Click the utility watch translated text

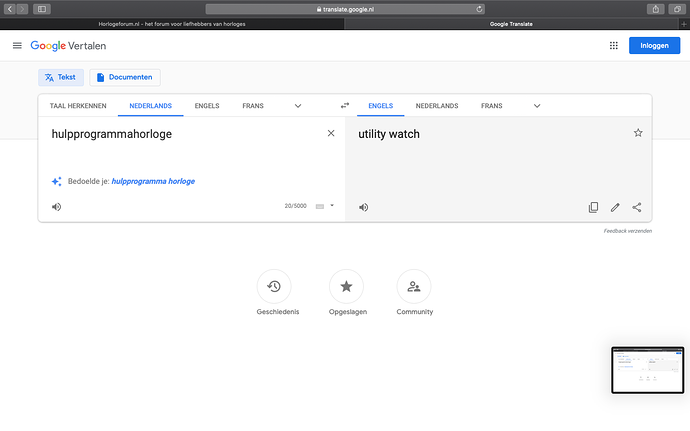[x=389, y=134]
